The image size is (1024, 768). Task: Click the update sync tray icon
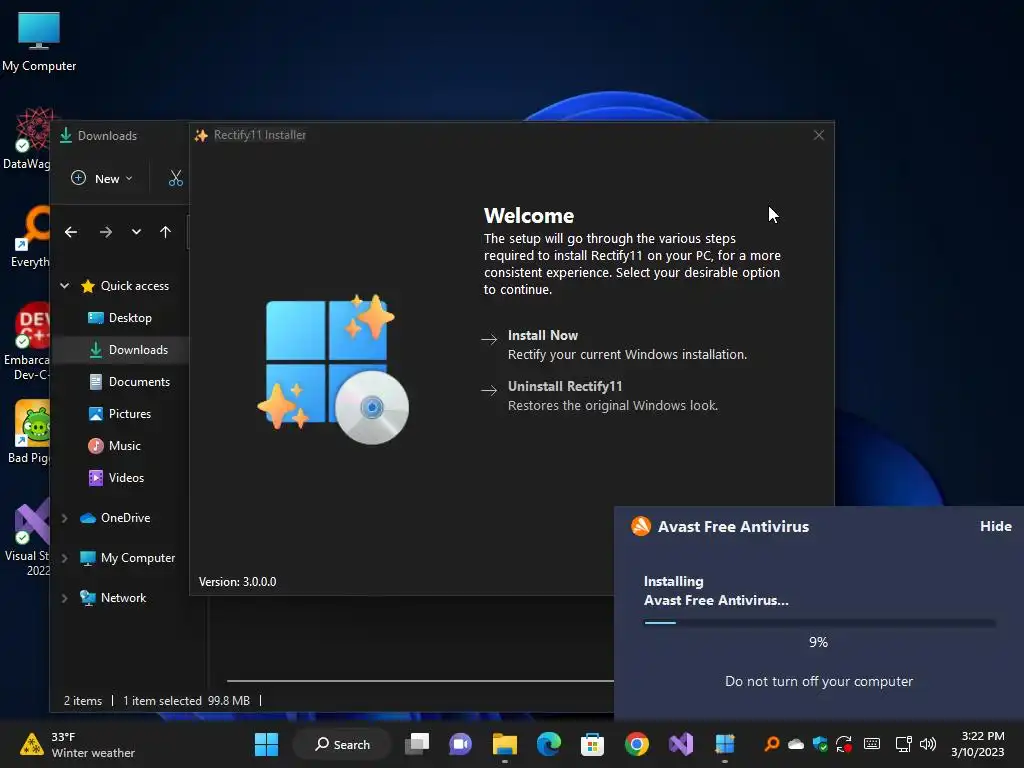tap(844, 744)
